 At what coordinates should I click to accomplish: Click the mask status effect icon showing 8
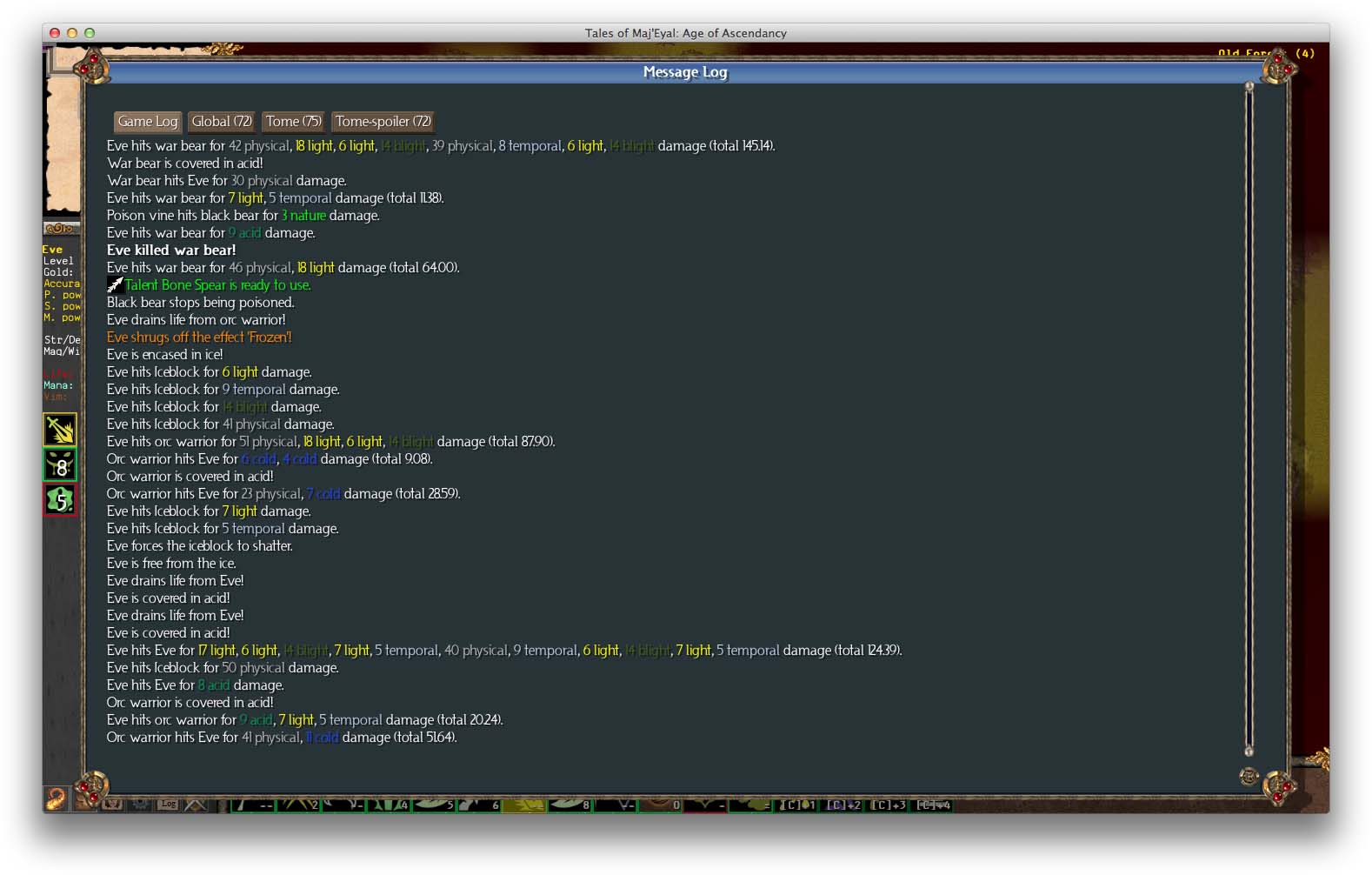click(x=60, y=464)
